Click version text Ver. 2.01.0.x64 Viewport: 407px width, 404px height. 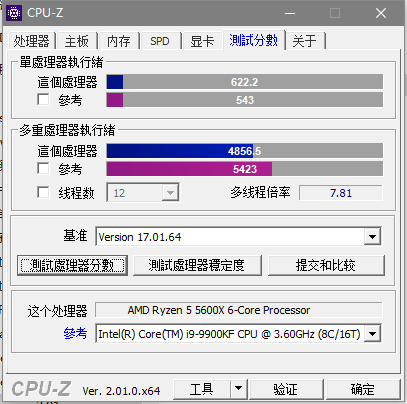pos(121,391)
